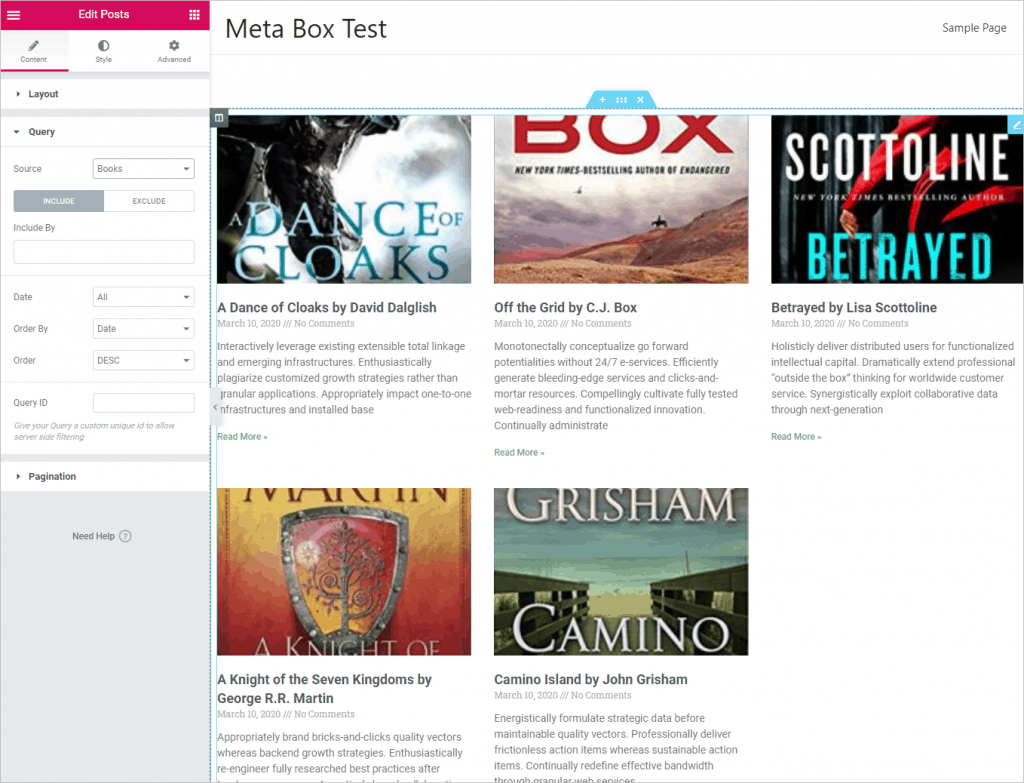Click the Need Help question mark icon
1024x783 pixels.
125,537
